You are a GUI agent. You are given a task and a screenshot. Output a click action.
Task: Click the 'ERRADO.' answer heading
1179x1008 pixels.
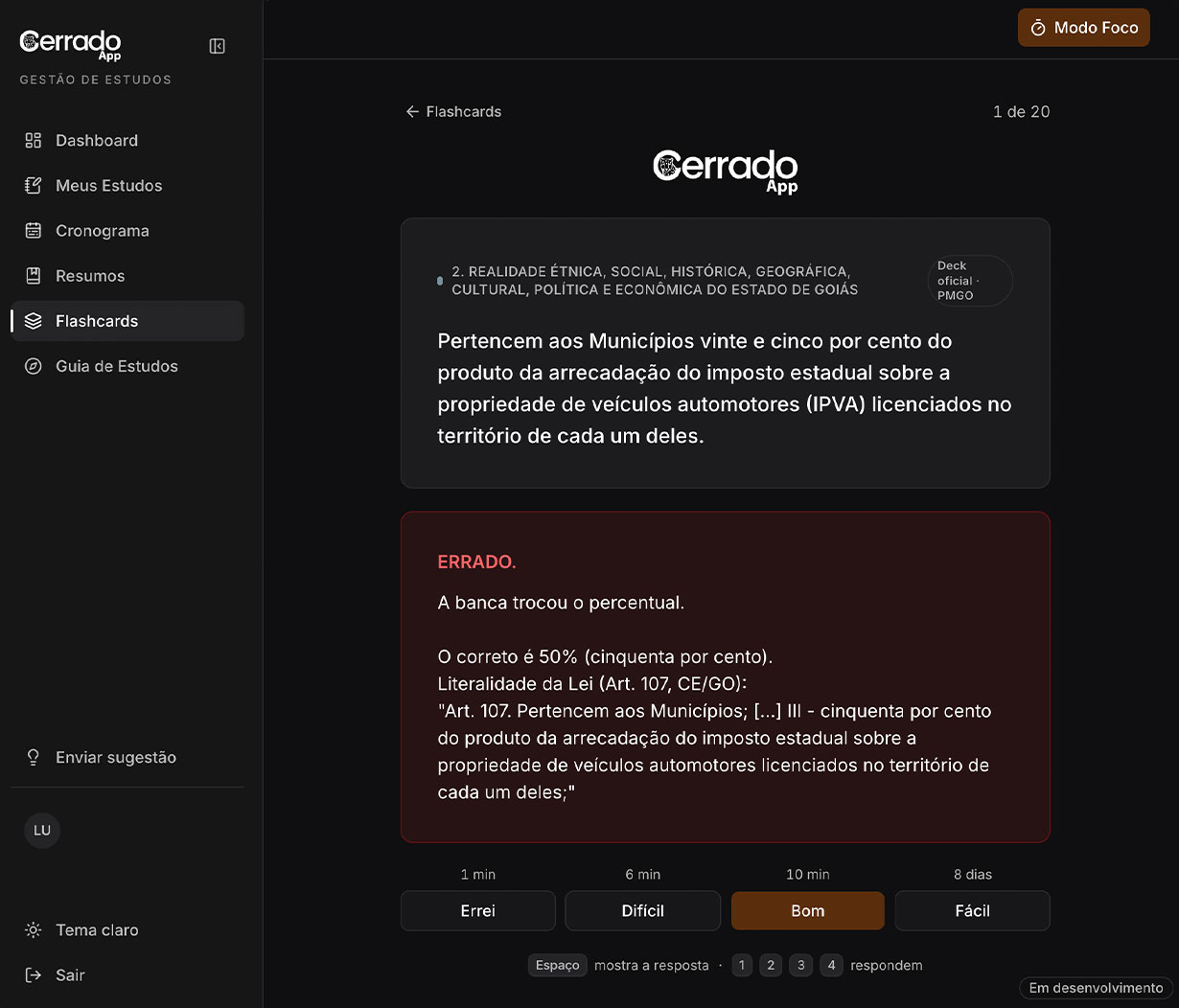tap(476, 562)
